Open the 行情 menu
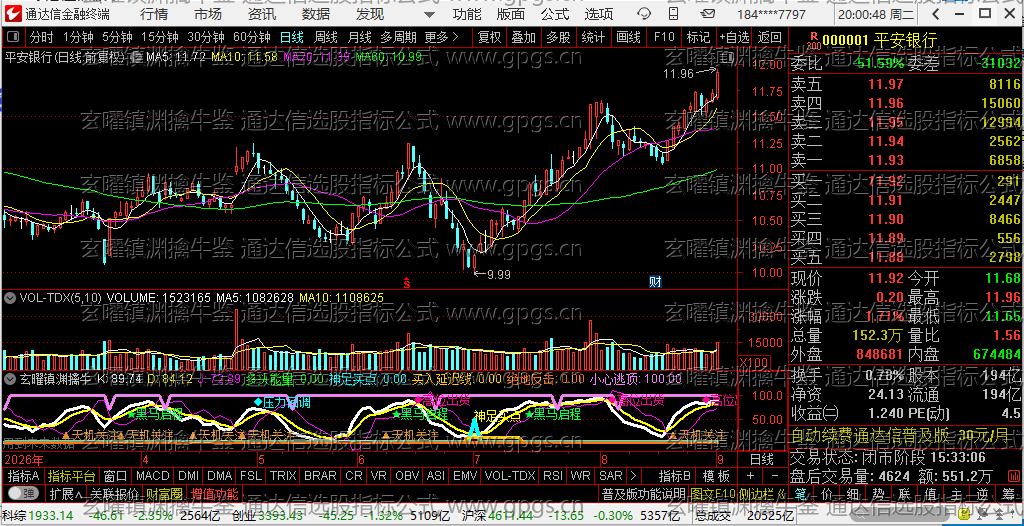The height and width of the screenshot is (526, 1024). coord(154,14)
